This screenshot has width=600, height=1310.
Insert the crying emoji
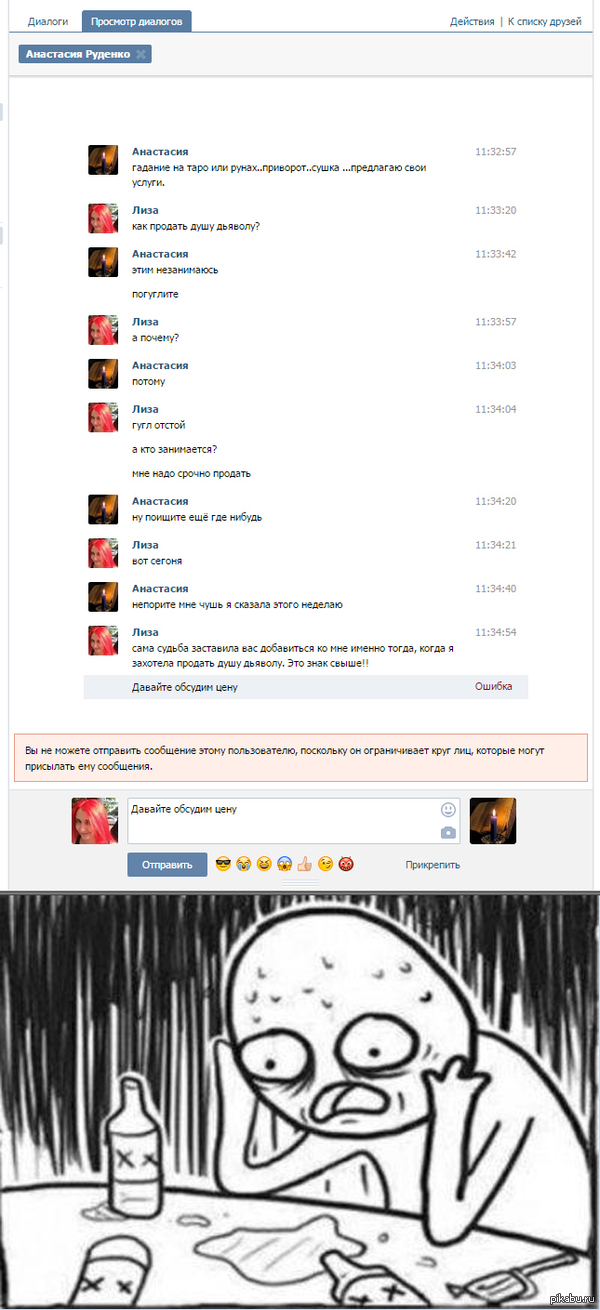[243, 864]
